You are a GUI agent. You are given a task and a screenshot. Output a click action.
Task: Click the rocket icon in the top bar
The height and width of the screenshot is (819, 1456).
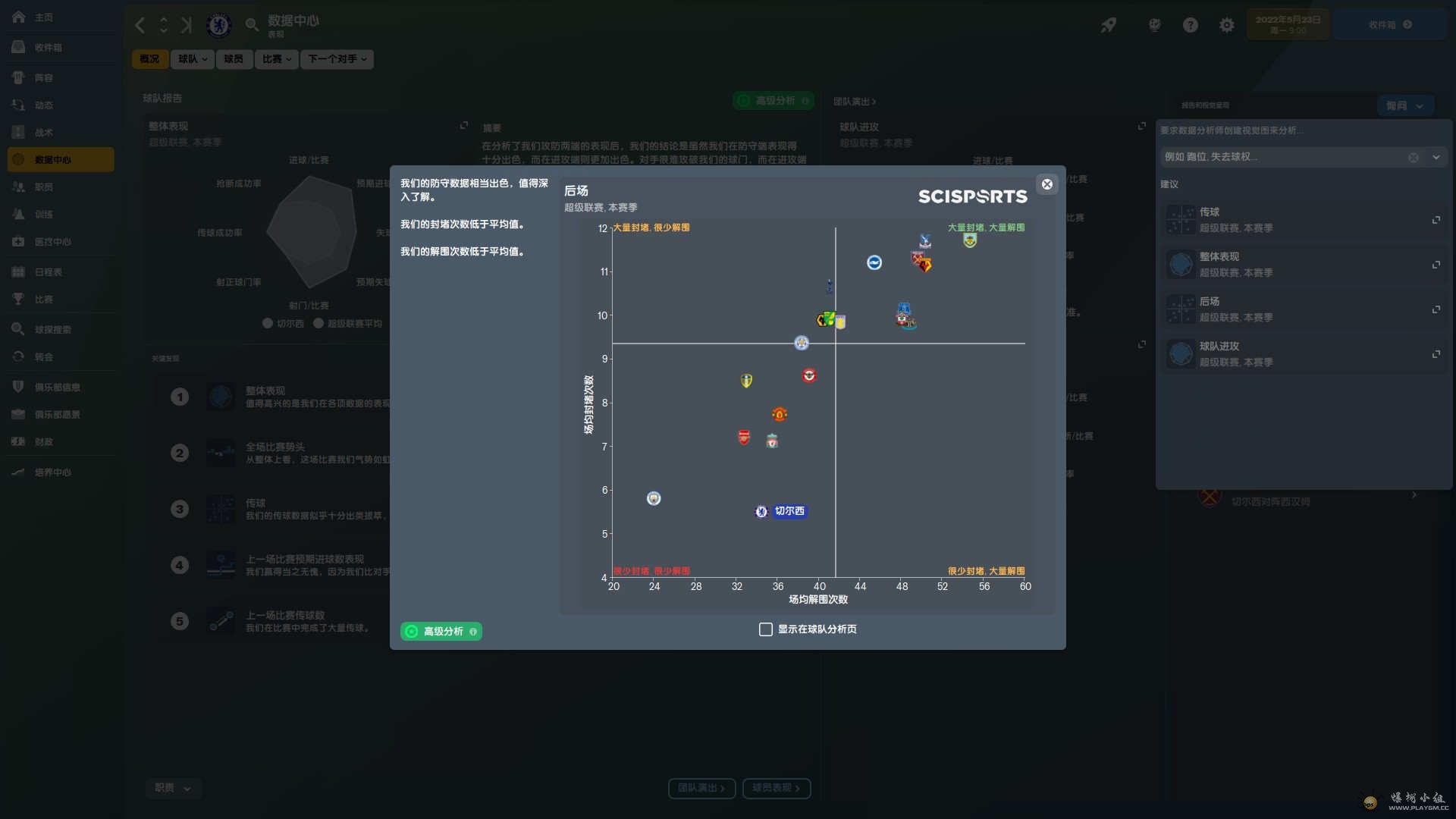point(1109,25)
